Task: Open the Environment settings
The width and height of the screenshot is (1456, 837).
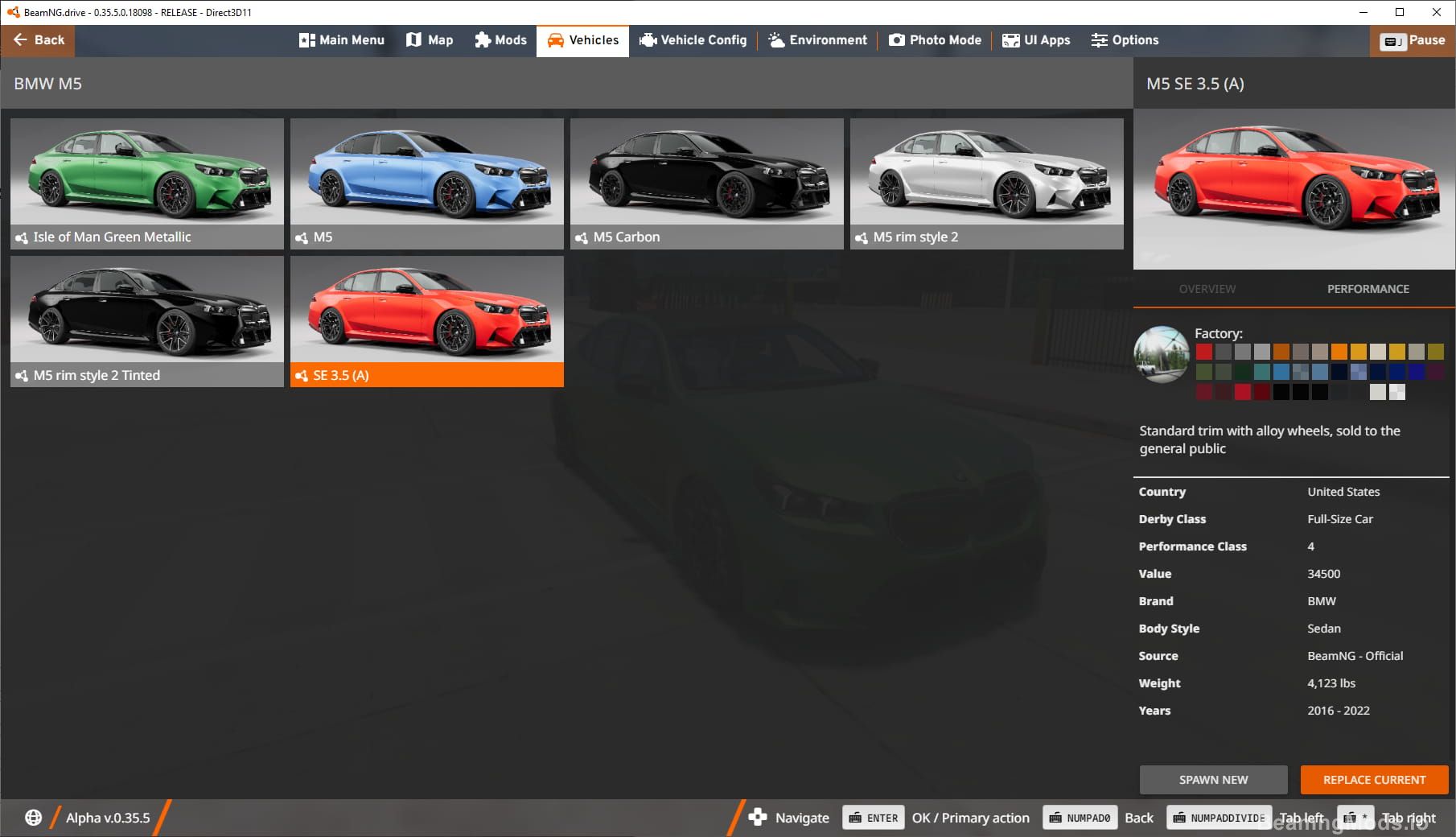Action: (817, 40)
